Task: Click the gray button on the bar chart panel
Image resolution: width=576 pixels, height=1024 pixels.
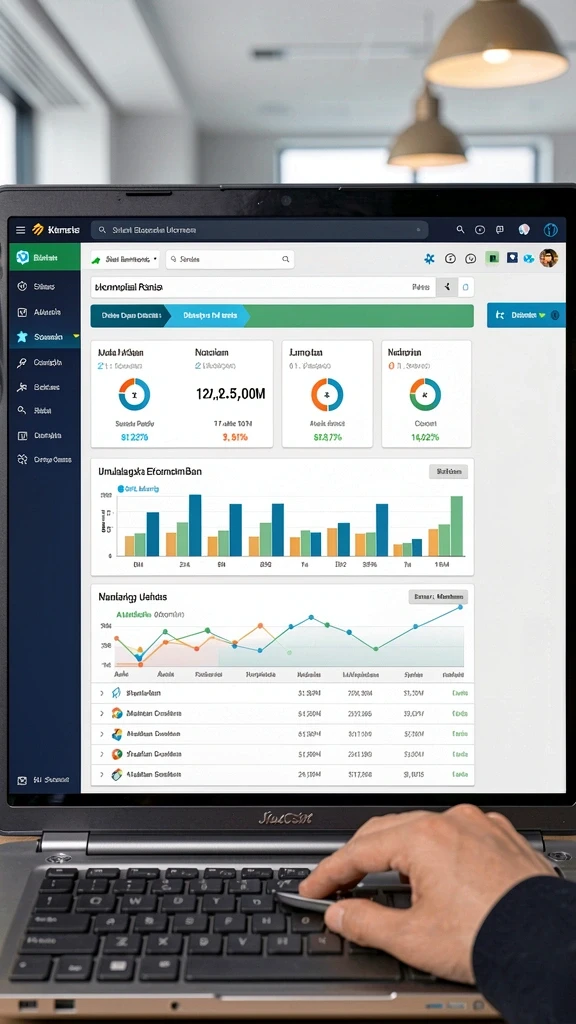Action: (448, 472)
